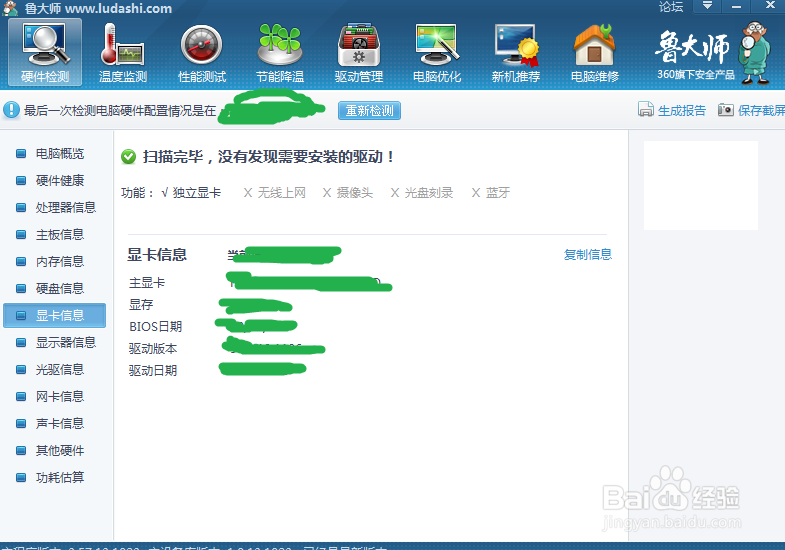Image resolution: width=785 pixels, height=550 pixels.
Task: Open the 论坛 forum link
Action: pos(671,7)
